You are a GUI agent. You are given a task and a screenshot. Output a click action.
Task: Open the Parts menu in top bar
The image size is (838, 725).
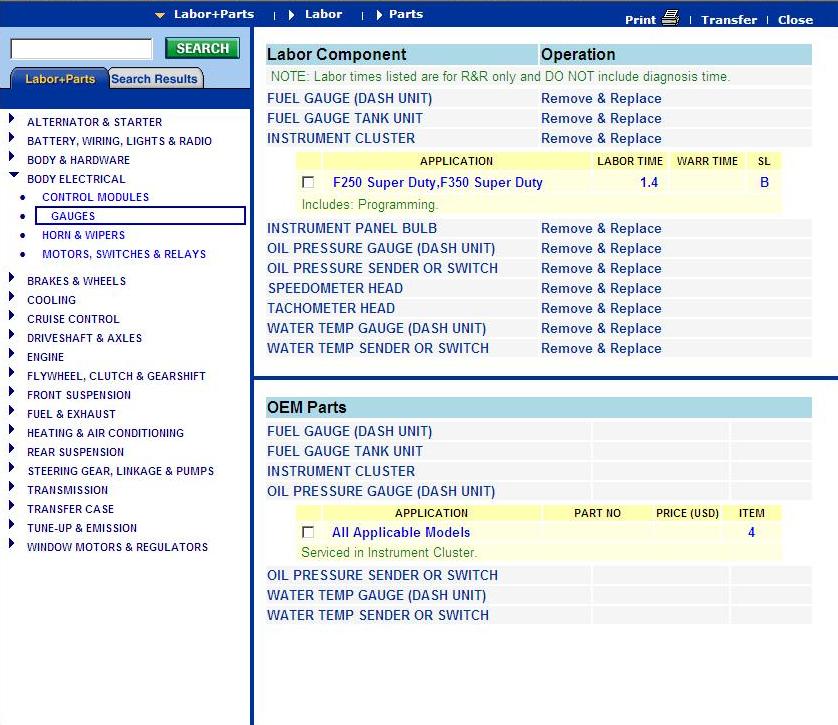coord(405,14)
